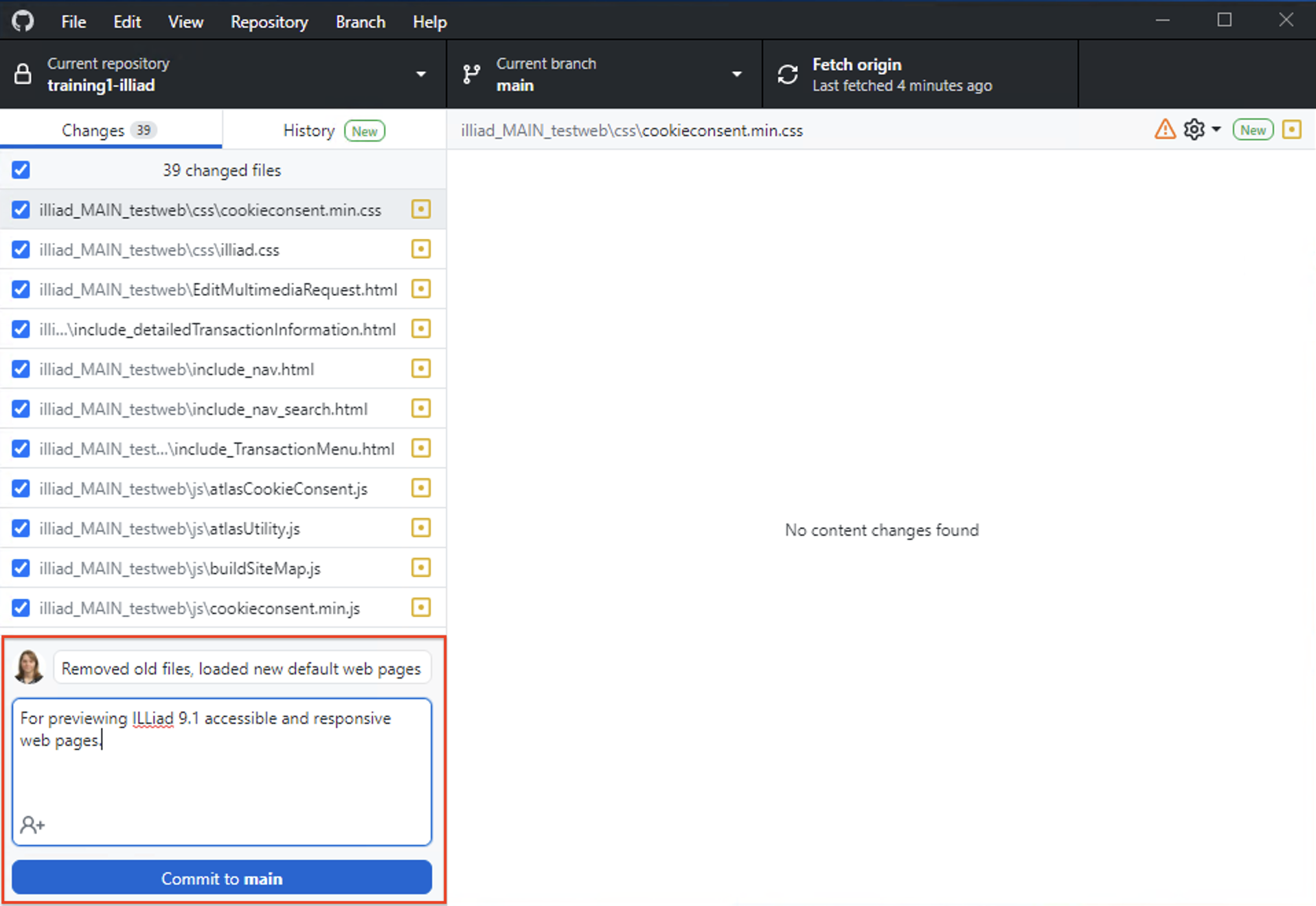Uncheck the 39 changed files checkbox
Screen dimensions: 1316x906
coord(21,170)
